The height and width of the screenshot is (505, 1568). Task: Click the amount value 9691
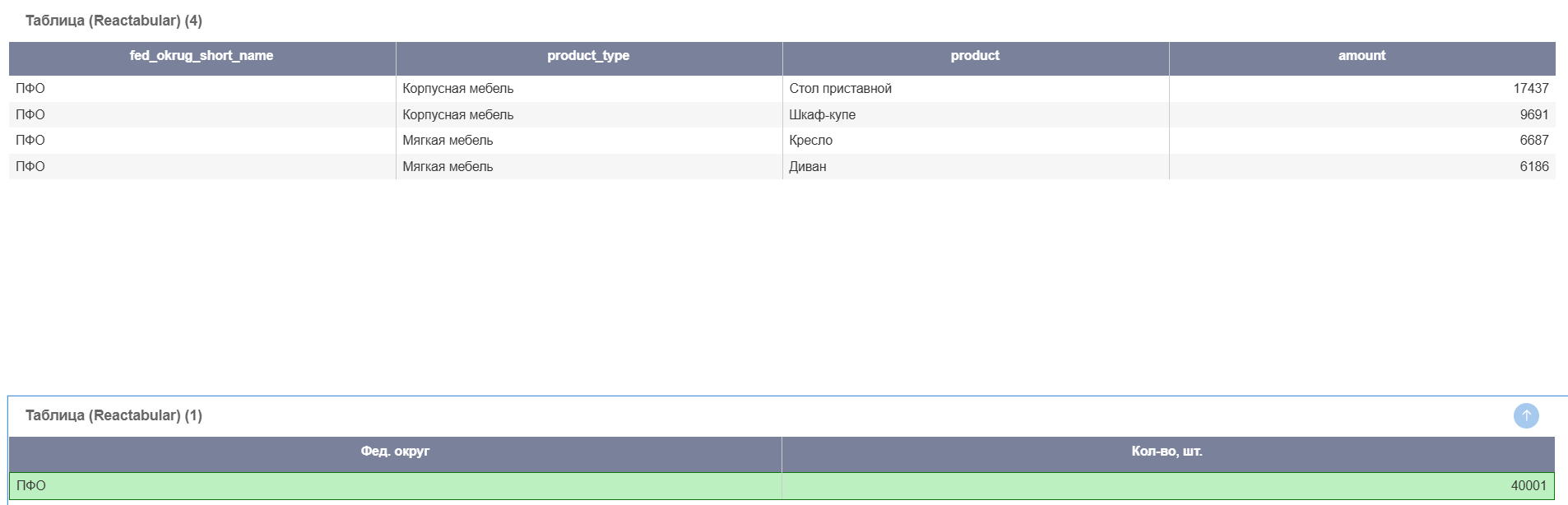(1533, 115)
